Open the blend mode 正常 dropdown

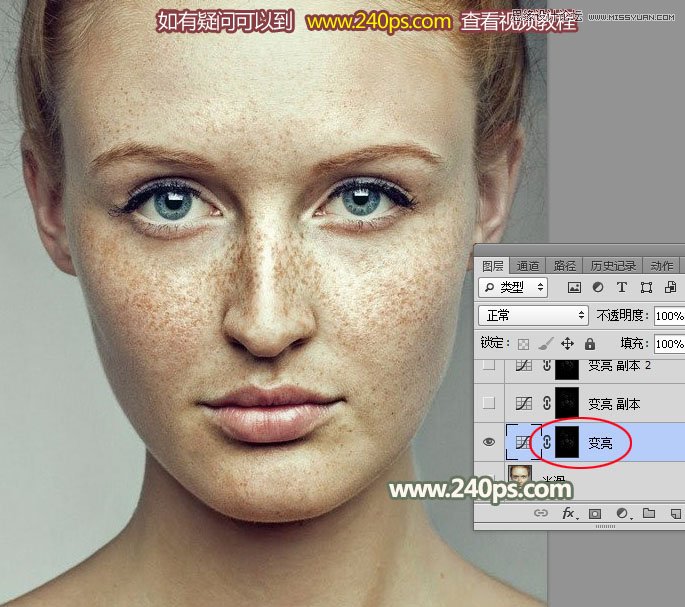pyautogui.click(x=534, y=315)
